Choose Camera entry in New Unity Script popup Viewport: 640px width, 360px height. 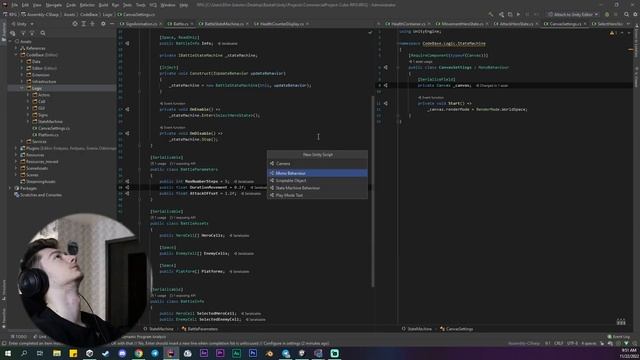[x=317, y=164]
